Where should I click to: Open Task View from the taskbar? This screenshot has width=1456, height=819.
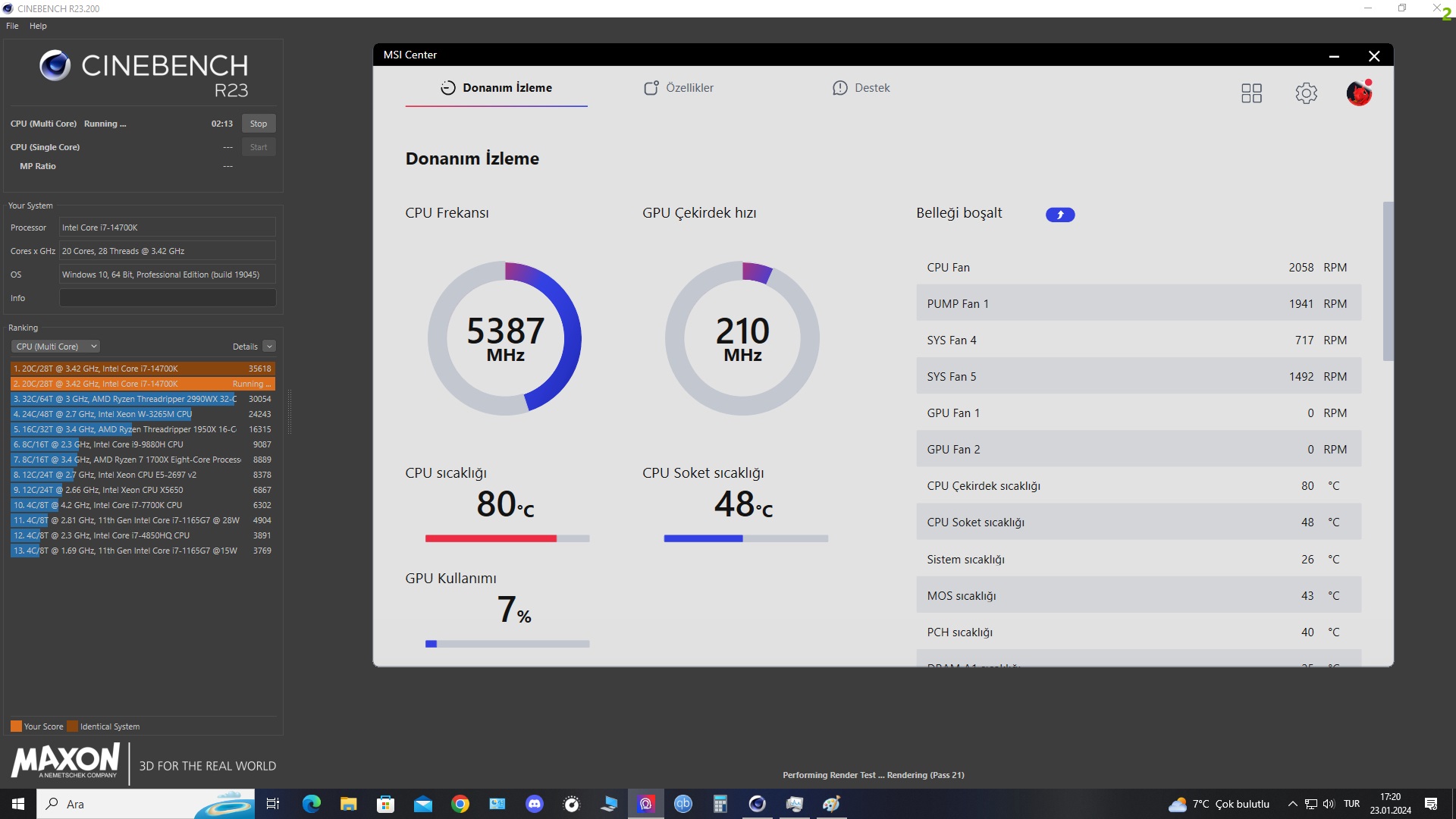[x=273, y=804]
